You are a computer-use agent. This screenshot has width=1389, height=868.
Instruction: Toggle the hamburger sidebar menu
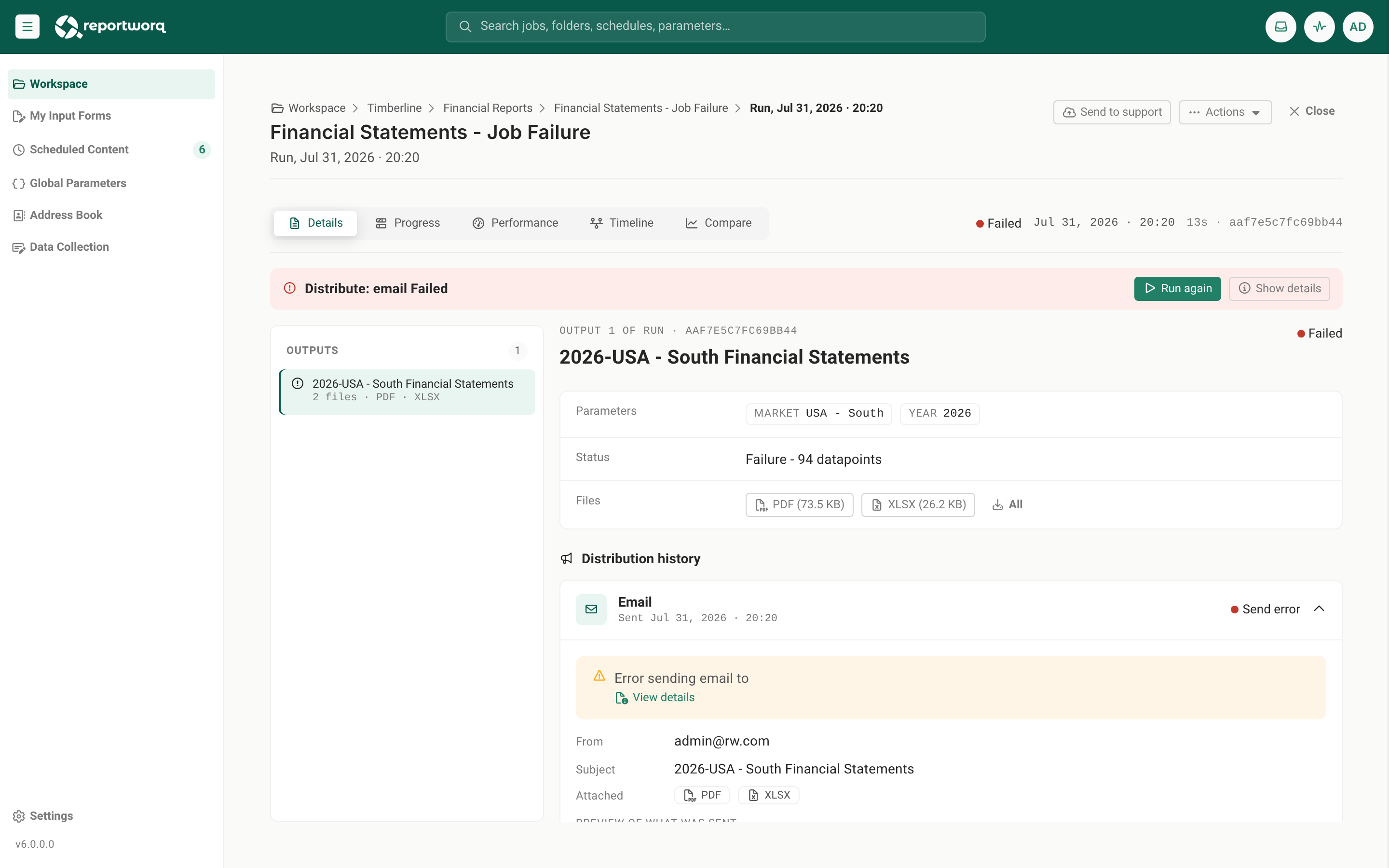(27, 27)
